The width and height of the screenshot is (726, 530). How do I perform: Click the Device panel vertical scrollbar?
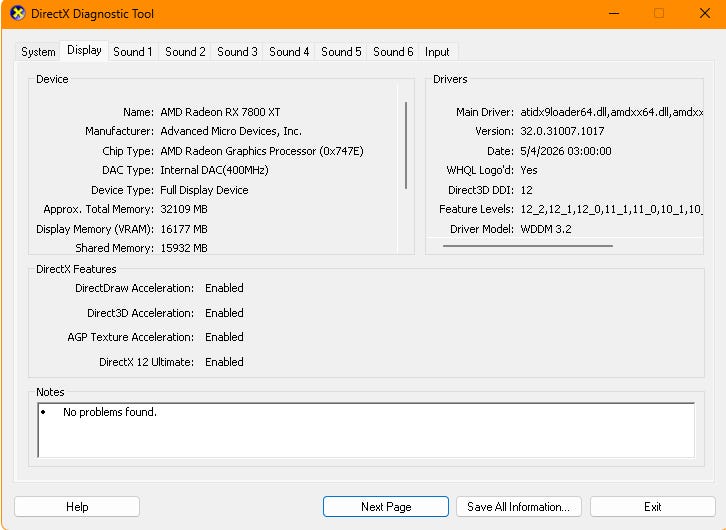[x=406, y=145]
